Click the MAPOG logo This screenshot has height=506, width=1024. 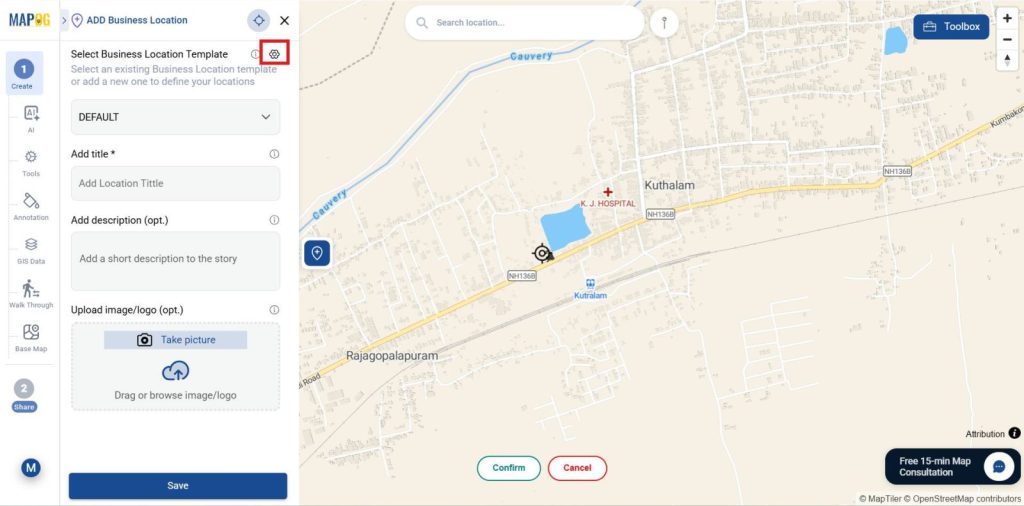tap(29, 20)
